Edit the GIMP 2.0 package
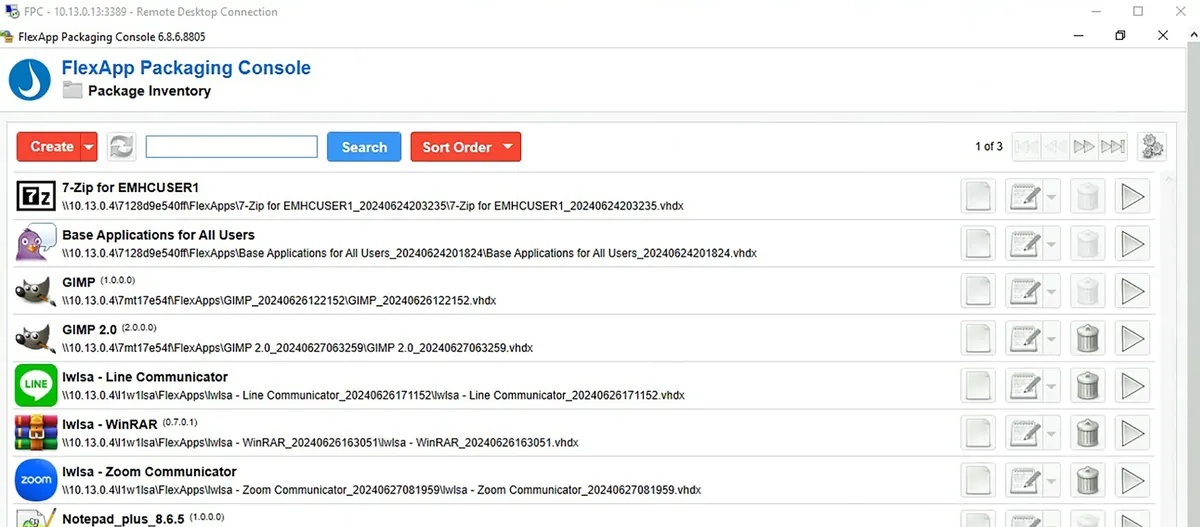 click(1024, 338)
